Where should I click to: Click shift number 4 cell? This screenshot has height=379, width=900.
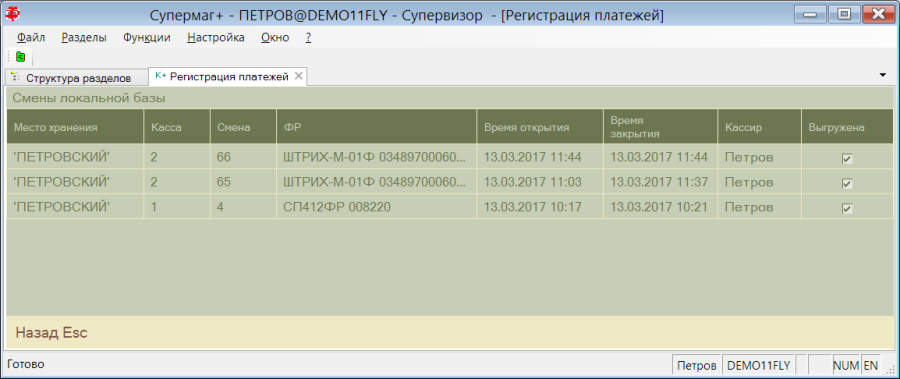pos(243,207)
